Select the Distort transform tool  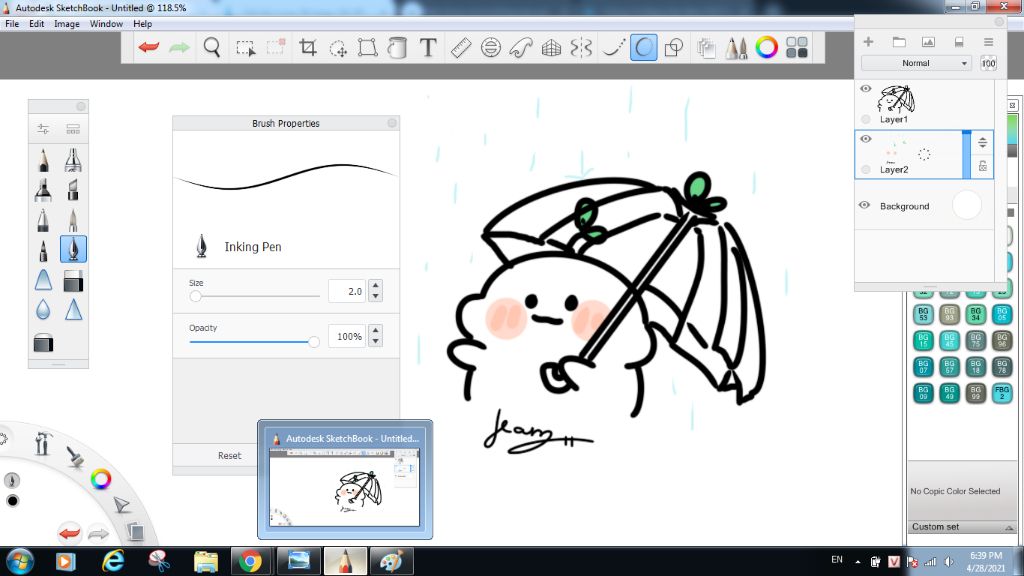pos(368,47)
